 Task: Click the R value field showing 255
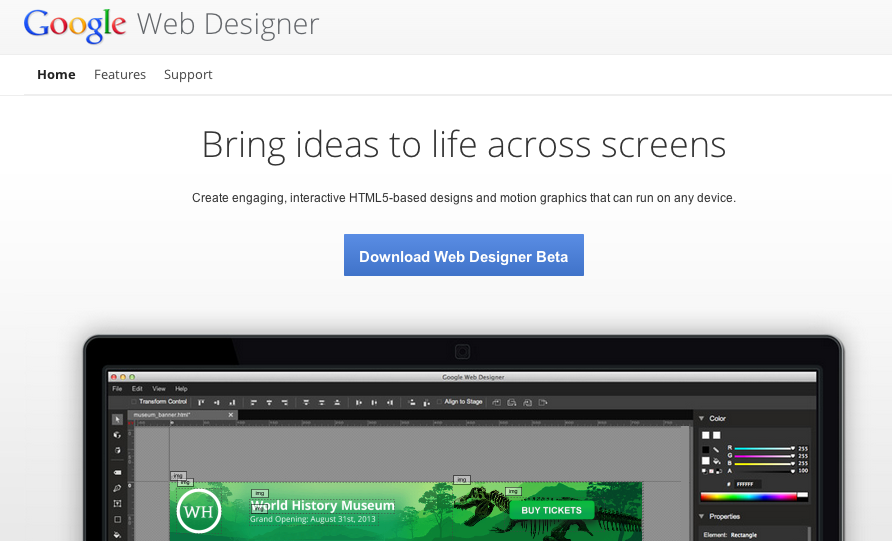pyautogui.click(x=803, y=448)
